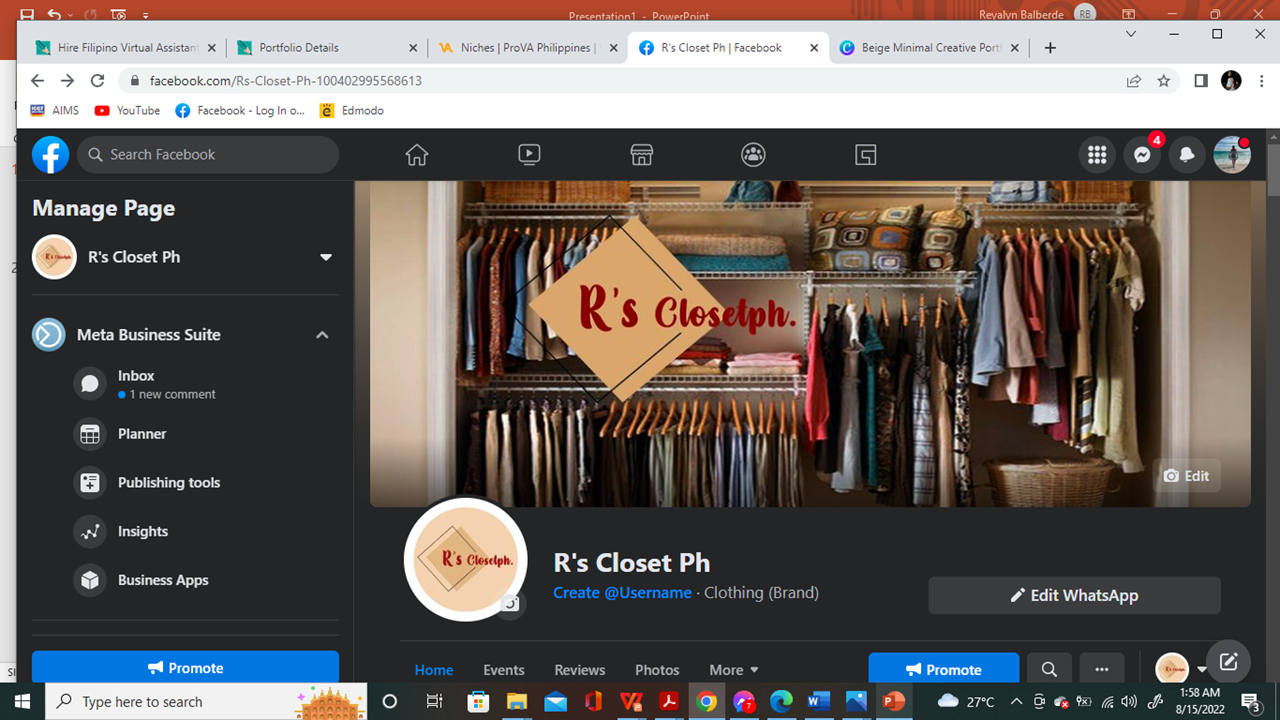Open the Facebook Watch video icon
This screenshot has height=720, width=1280.
pos(529,155)
